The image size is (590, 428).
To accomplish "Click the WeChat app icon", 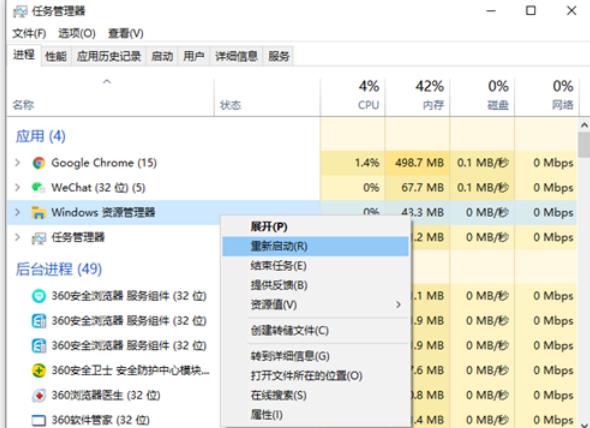I will [x=39, y=187].
